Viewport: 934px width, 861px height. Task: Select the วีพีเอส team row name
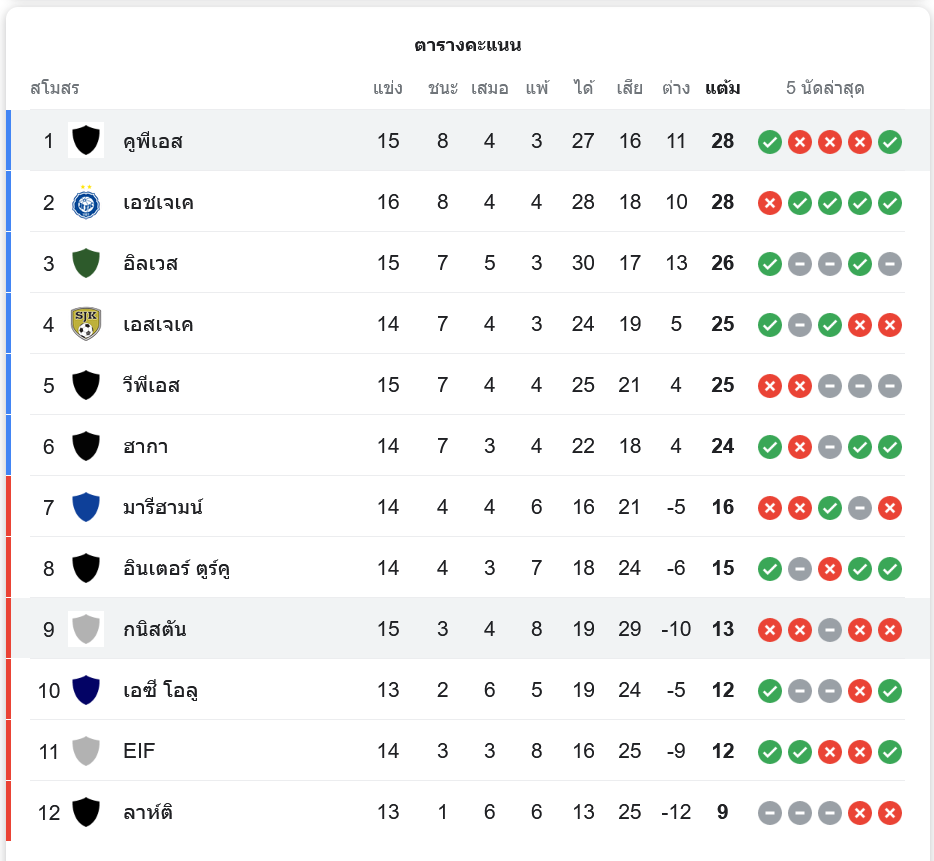point(151,386)
